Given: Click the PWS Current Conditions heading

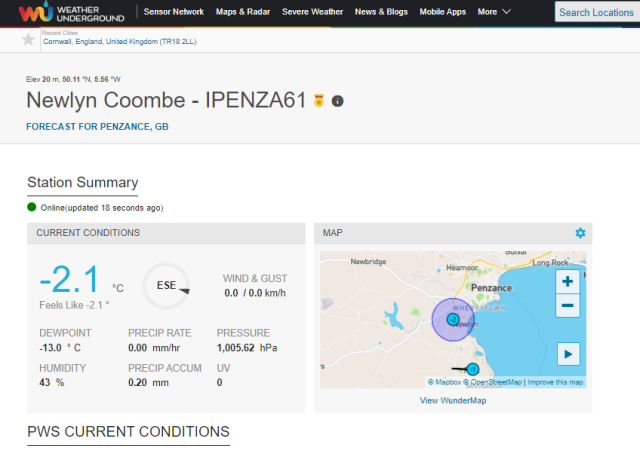Looking at the screenshot, I should (x=128, y=431).
